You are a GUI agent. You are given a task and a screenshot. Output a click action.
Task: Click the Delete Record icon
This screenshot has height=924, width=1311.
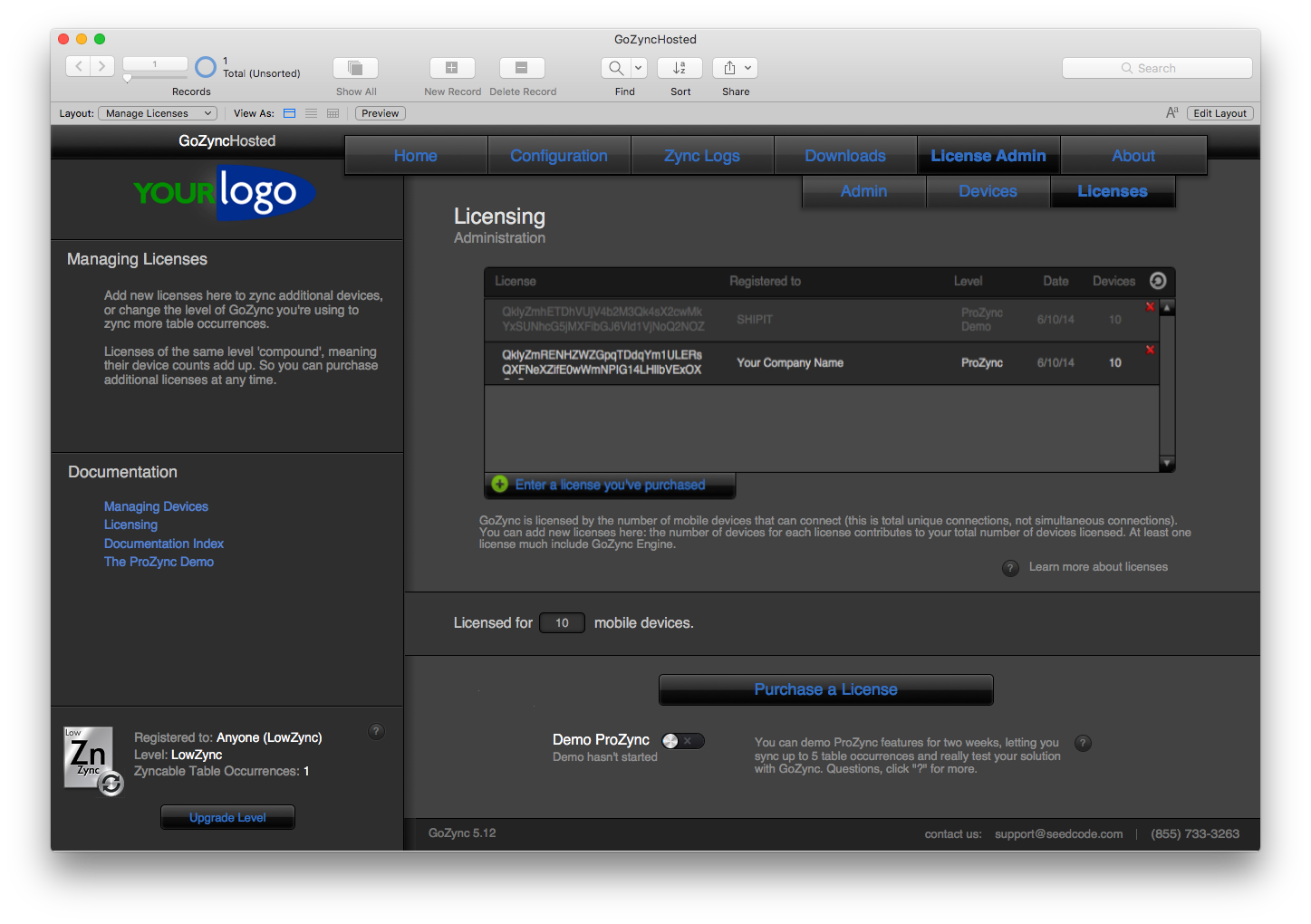[522, 68]
